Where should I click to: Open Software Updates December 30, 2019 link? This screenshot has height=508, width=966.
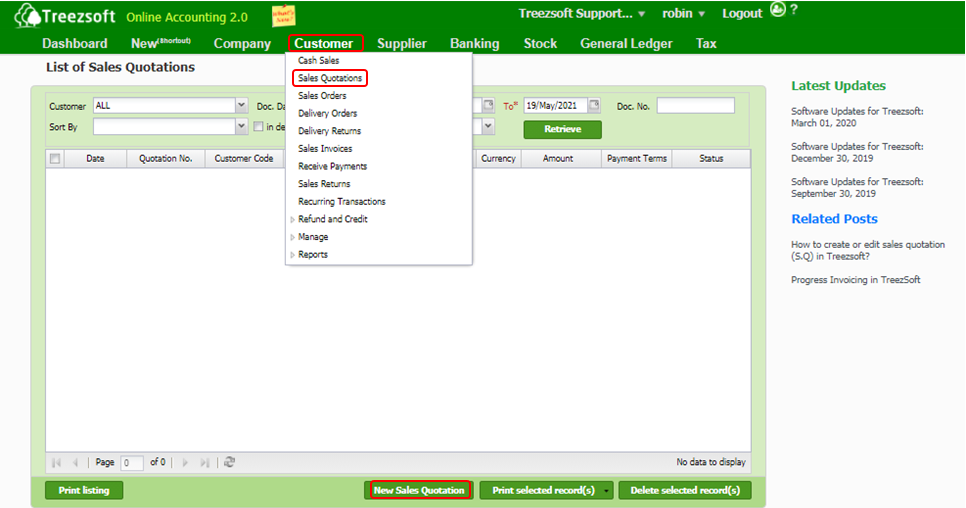857,152
